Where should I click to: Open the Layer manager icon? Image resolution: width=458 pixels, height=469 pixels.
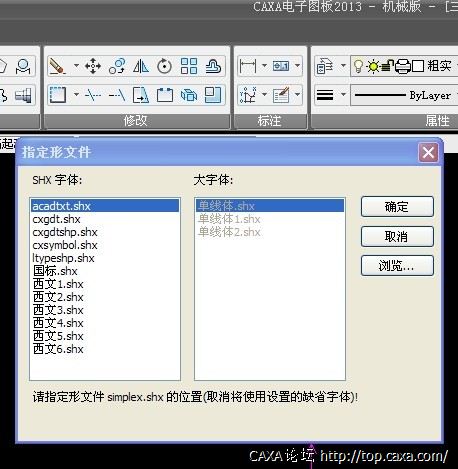[x=325, y=66]
